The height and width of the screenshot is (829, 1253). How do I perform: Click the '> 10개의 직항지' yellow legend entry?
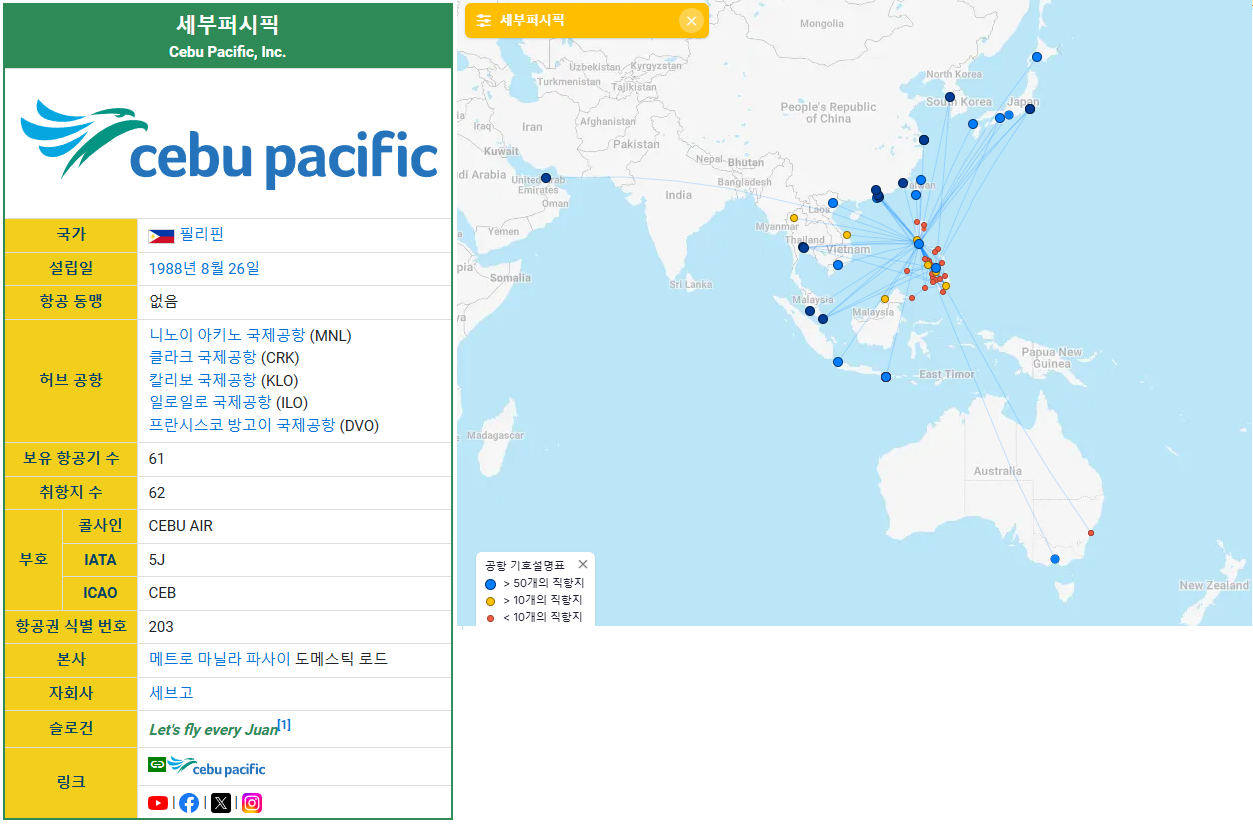(534, 600)
